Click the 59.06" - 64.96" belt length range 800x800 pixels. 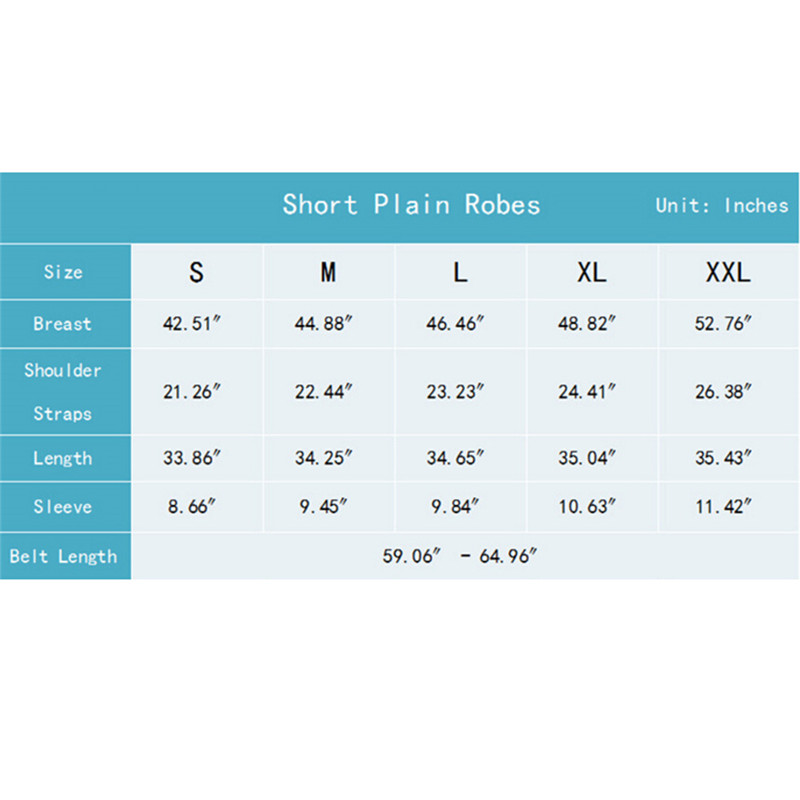point(460,556)
